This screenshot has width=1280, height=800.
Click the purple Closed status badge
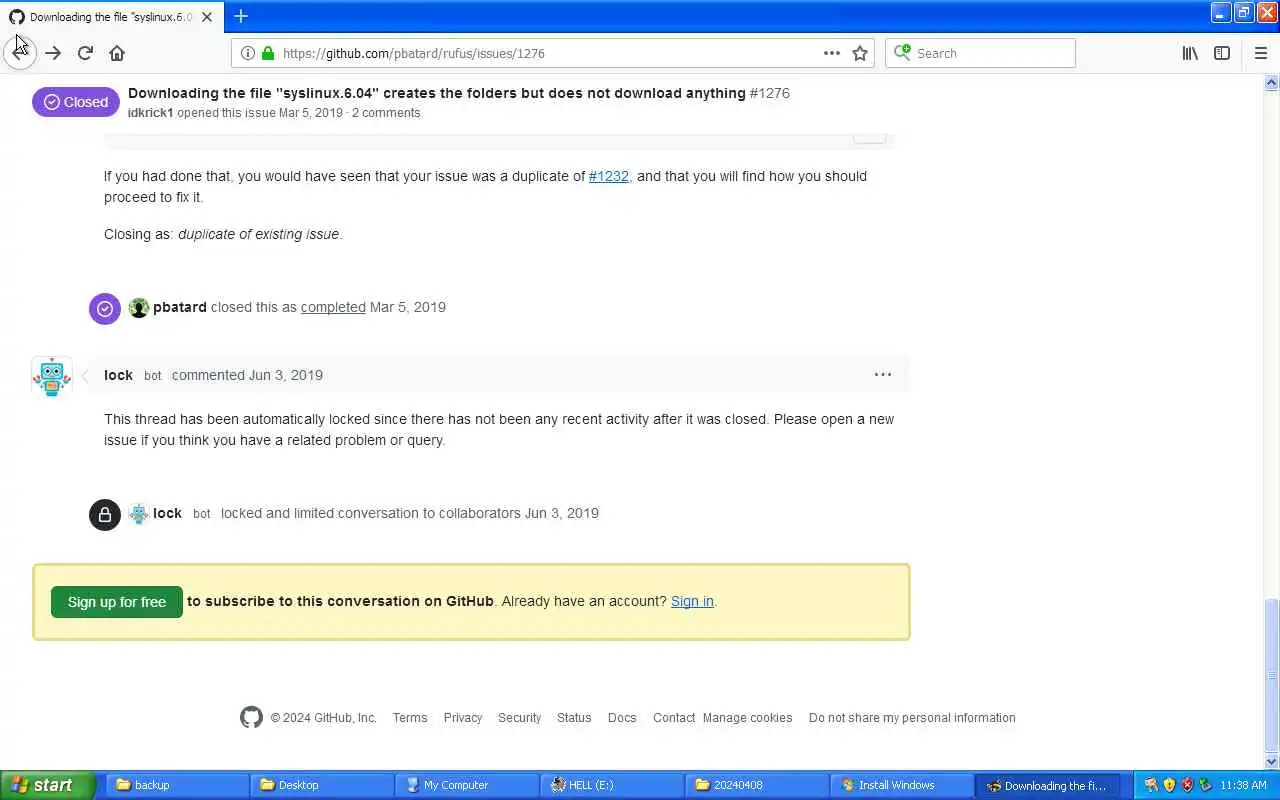click(76, 102)
